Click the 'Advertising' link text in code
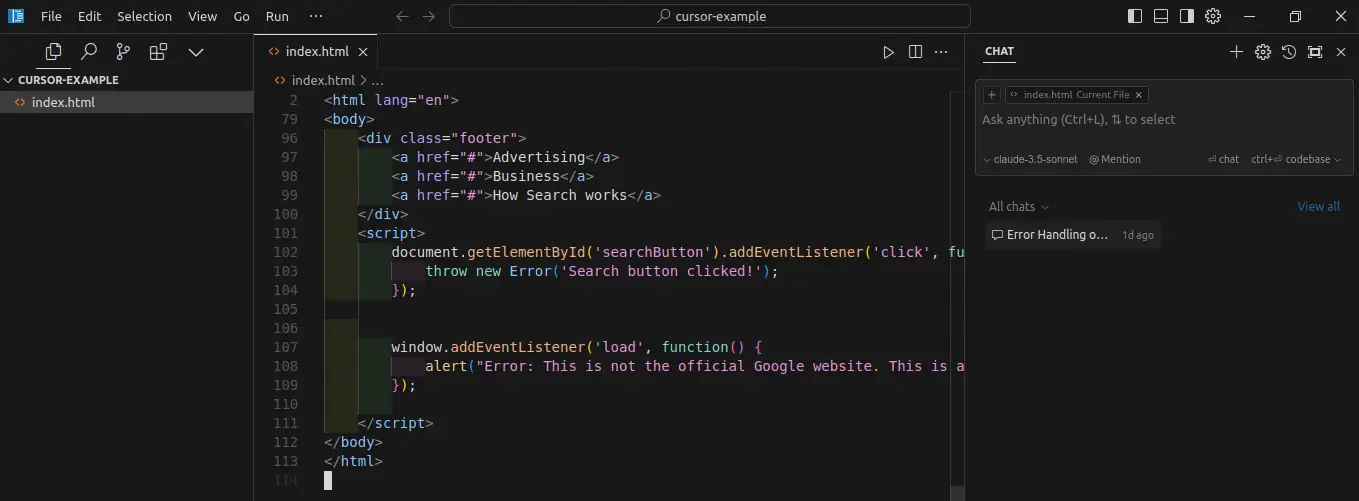 [538, 157]
